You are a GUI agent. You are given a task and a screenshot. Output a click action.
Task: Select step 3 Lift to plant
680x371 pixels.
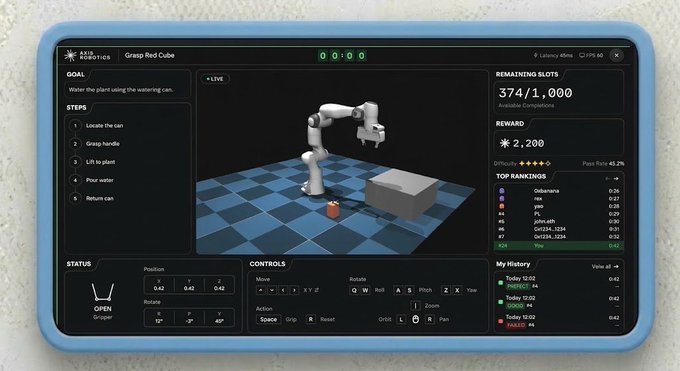pos(92,162)
